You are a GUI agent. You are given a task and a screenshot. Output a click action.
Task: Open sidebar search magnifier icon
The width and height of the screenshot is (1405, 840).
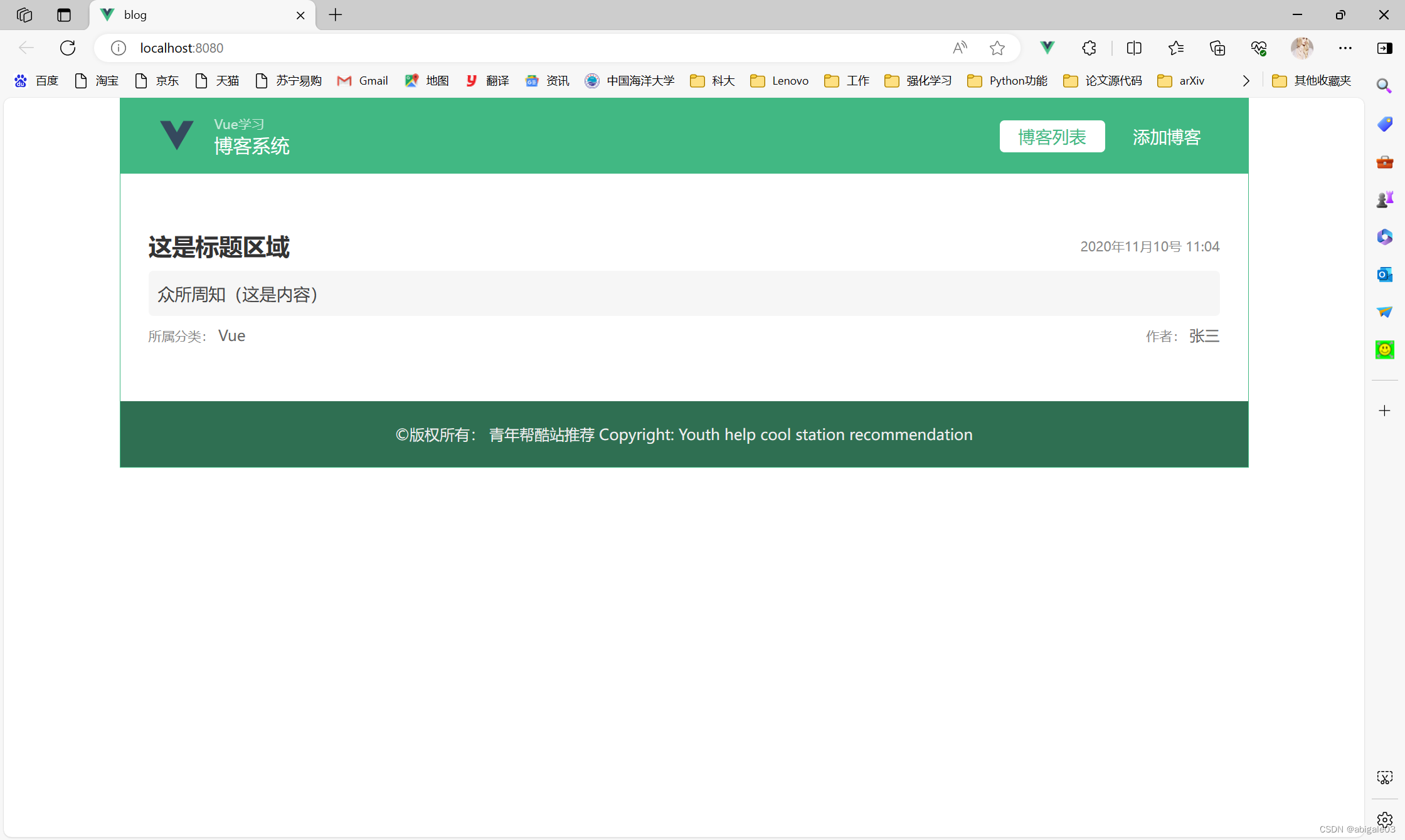coord(1384,86)
